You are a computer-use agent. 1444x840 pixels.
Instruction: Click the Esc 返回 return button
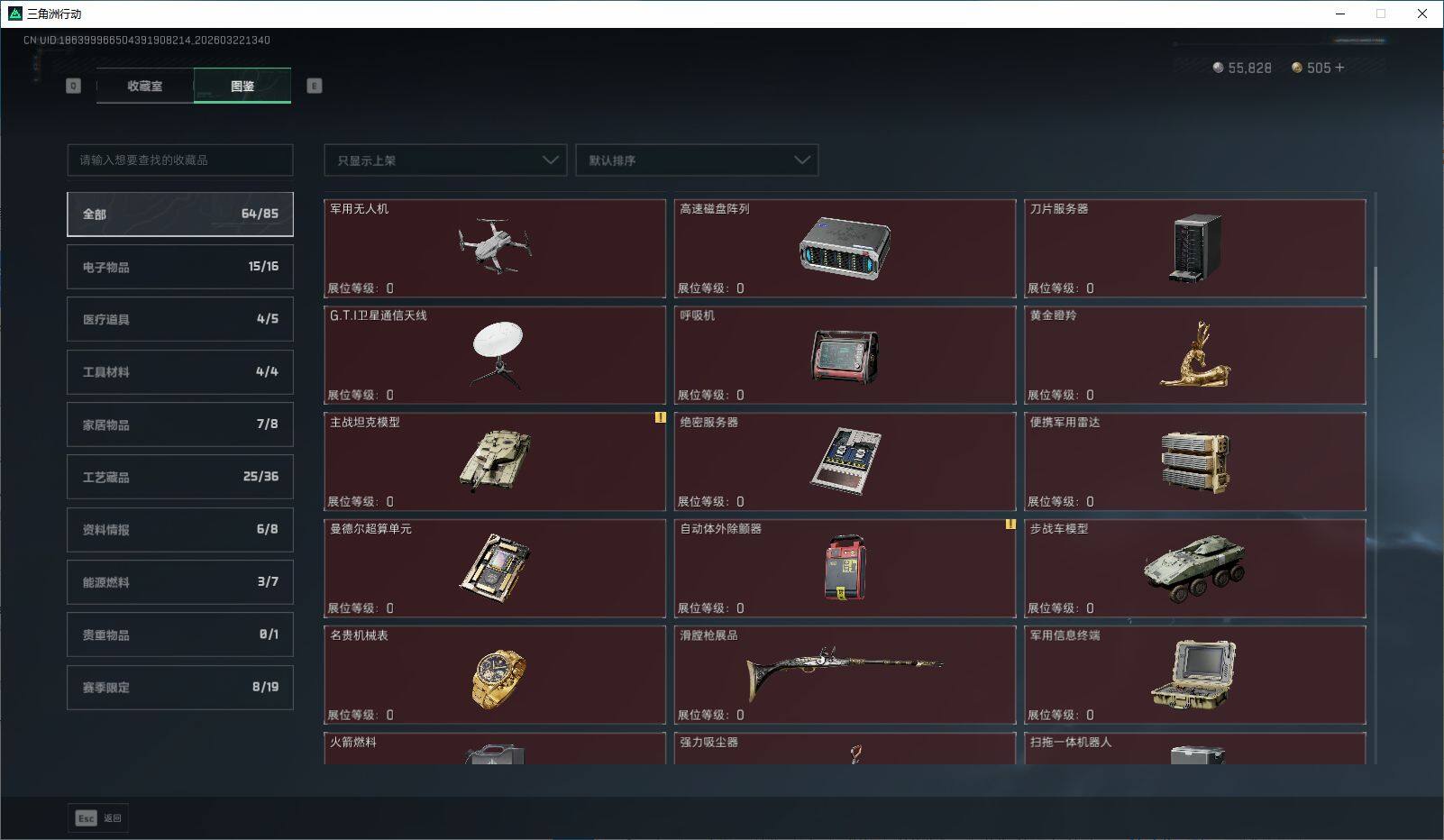pyautogui.click(x=97, y=817)
